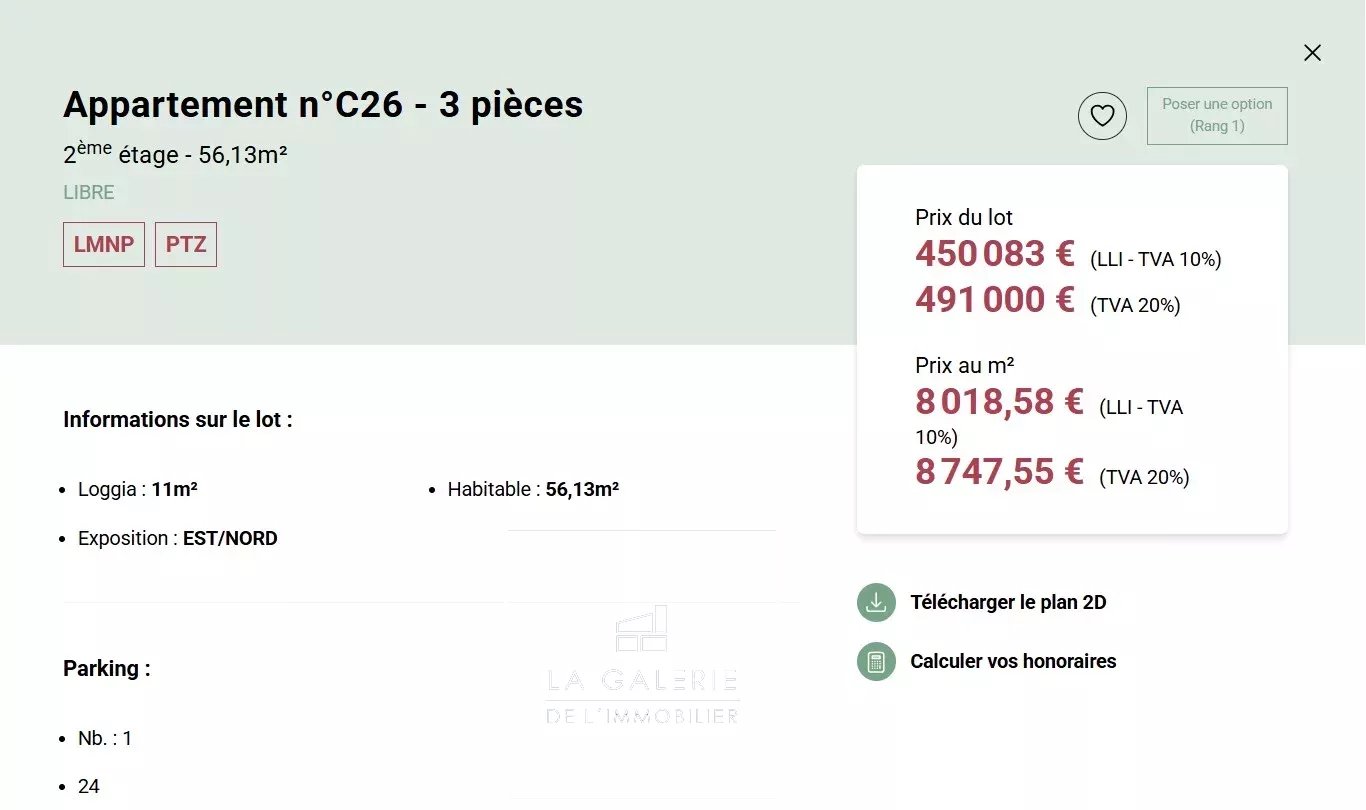Click the "Appartement n°C26 - 3 pièces" title

point(323,105)
